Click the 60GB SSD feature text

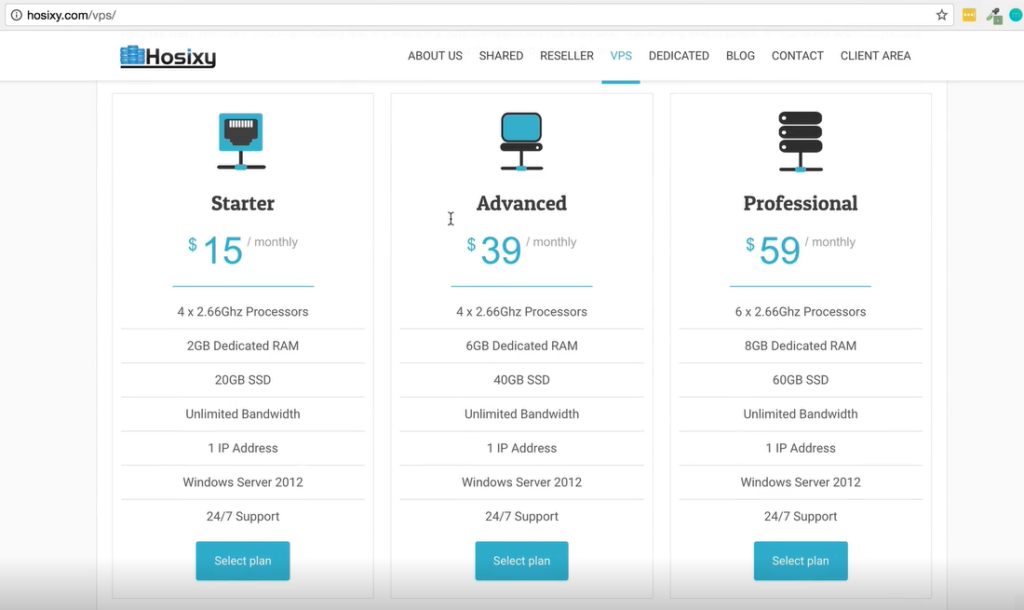point(801,380)
